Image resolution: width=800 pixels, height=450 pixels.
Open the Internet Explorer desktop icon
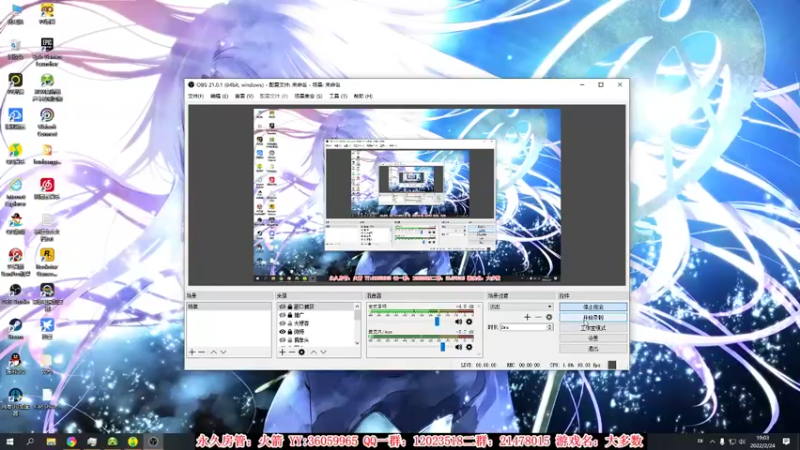(16, 192)
